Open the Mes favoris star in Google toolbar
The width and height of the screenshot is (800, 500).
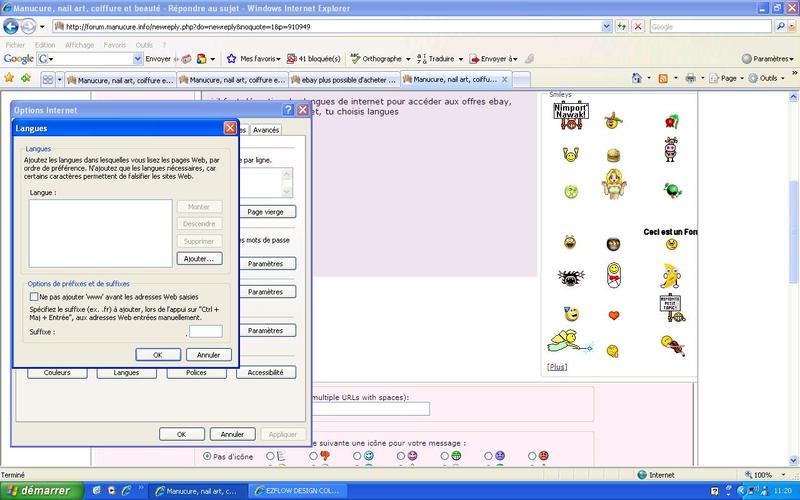[254, 59]
